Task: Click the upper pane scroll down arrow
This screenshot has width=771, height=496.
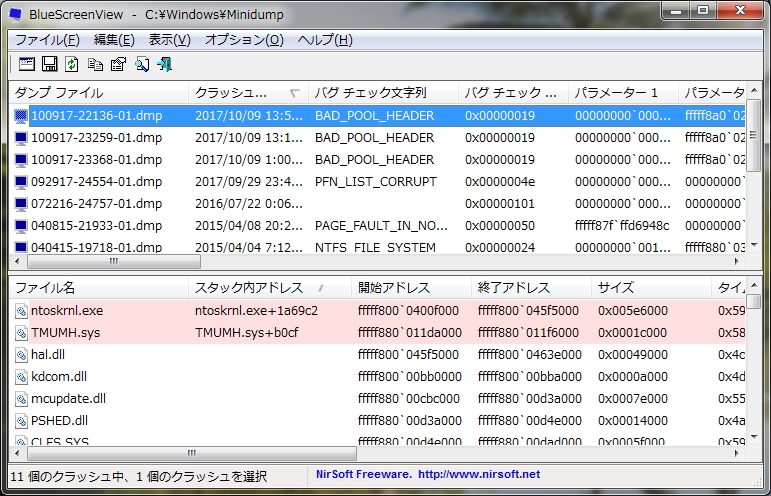Action: 754,245
